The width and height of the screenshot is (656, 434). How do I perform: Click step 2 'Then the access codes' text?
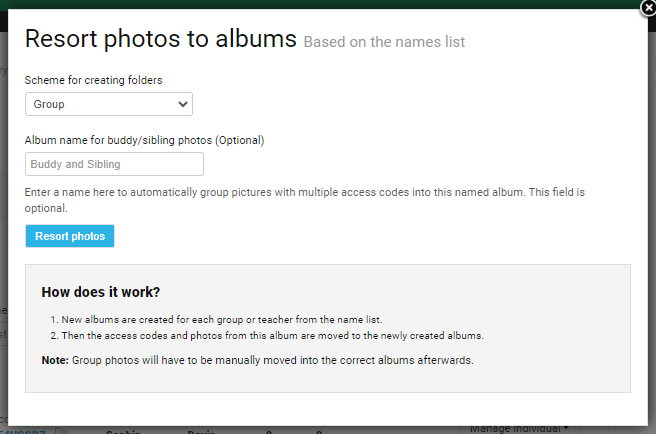(x=272, y=336)
